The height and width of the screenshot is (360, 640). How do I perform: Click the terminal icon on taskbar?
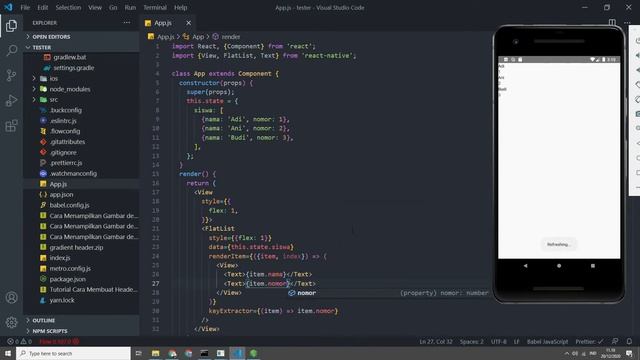(204, 353)
